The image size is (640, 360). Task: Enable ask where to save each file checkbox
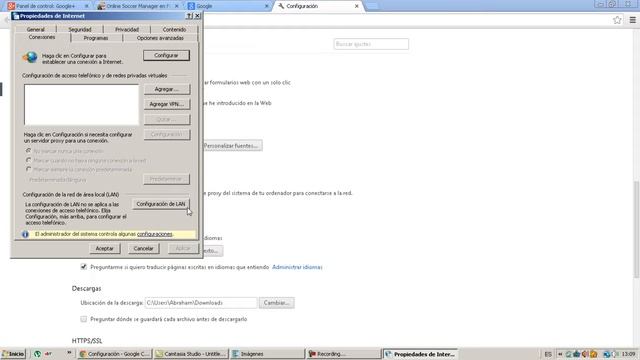coord(84,319)
